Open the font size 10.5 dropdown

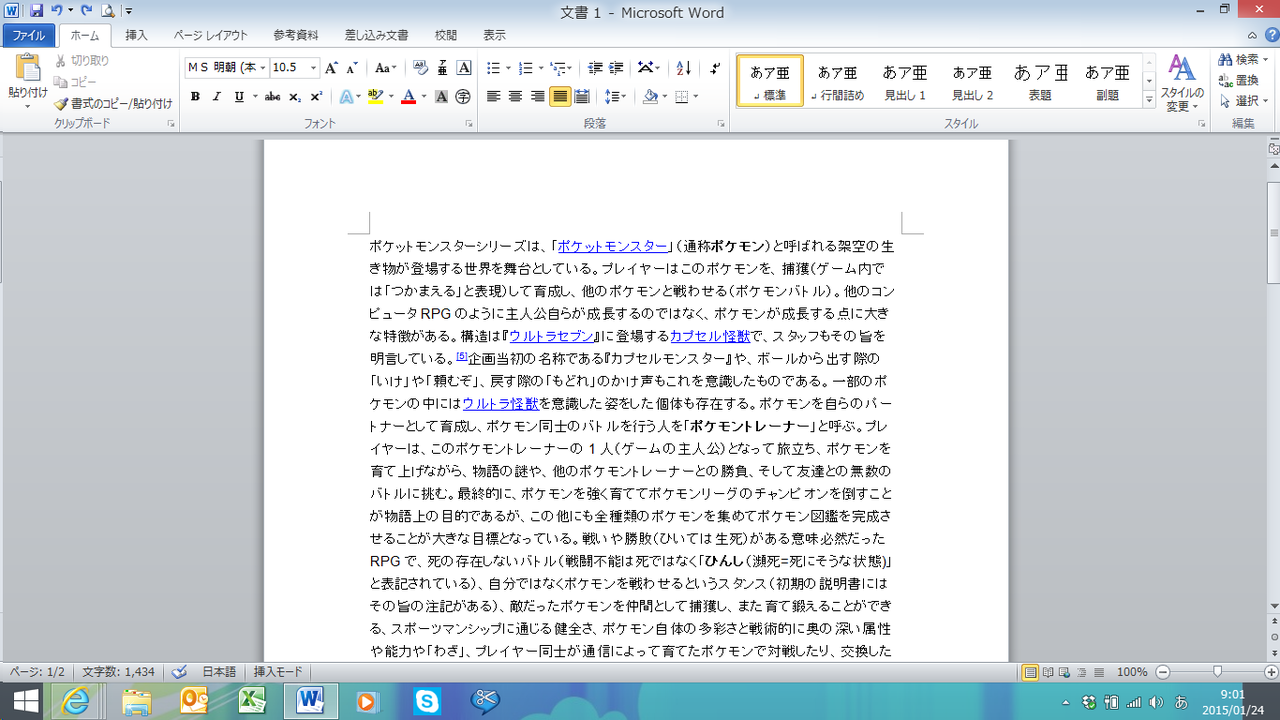click(x=313, y=68)
